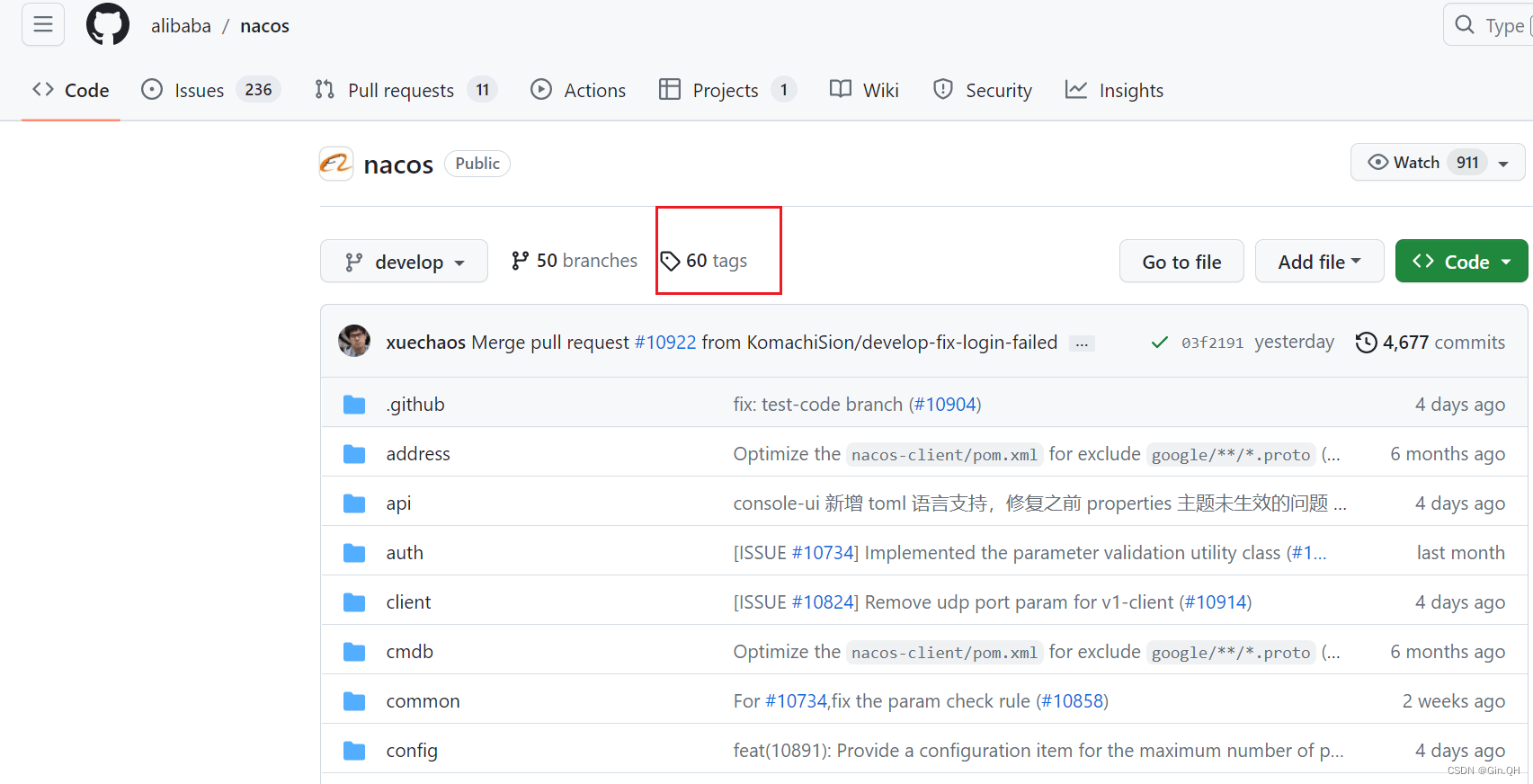Click the folder icon beside client
This screenshot has height=784, width=1533.
coord(354,602)
